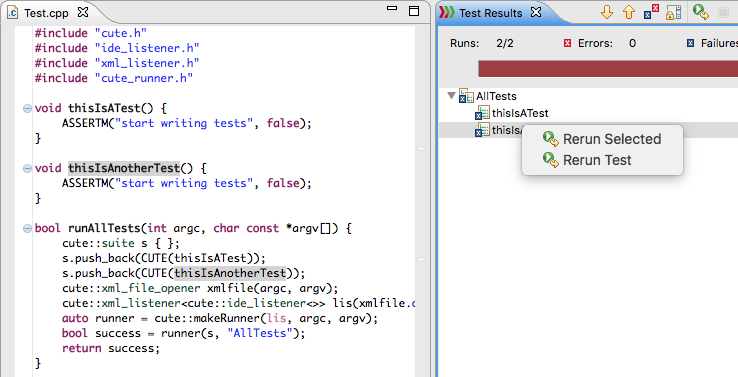The image size is (738, 377).
Task: Fold the thisIsATest function
Action: (27, 109)
